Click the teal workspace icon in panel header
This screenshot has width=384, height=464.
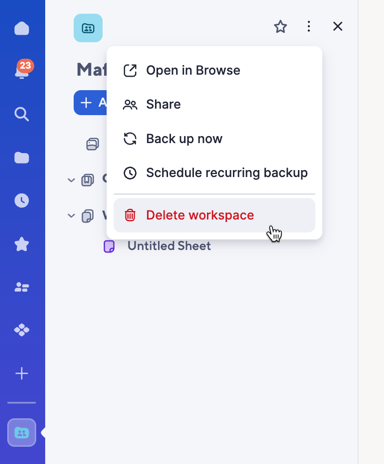coord(88,28)
